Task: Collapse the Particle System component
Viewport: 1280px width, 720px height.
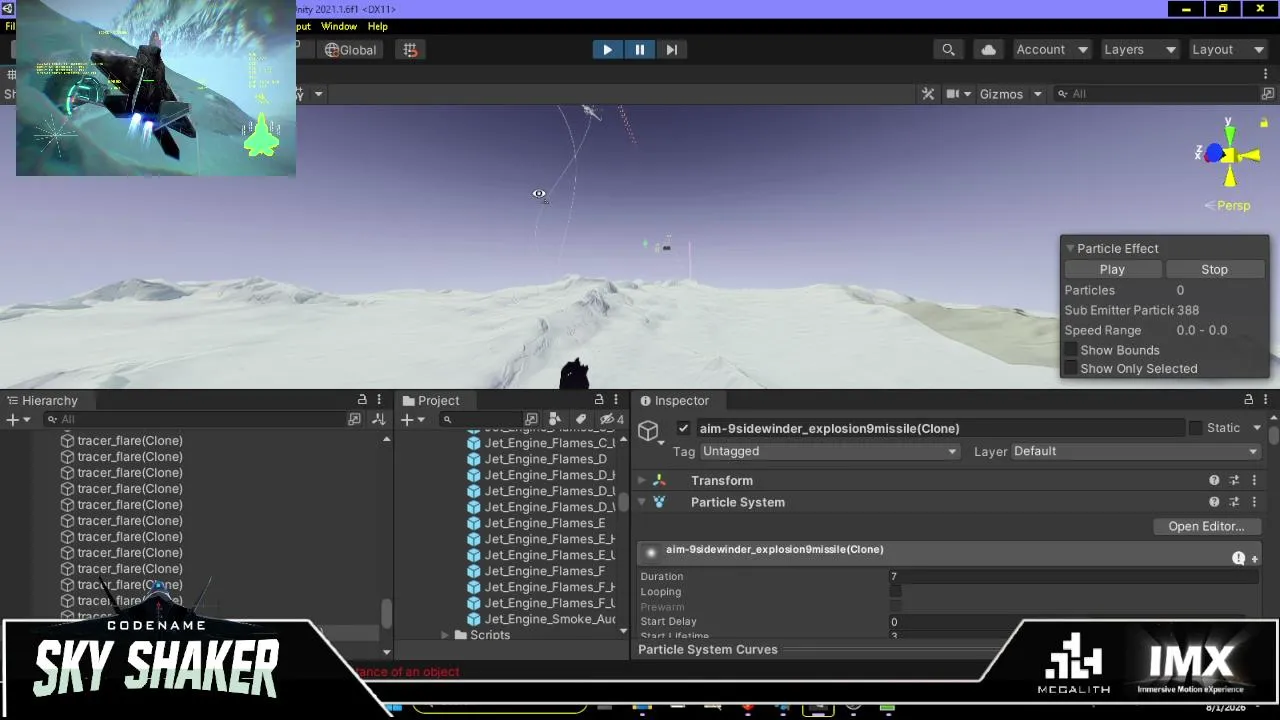Action: (x=642, y=502)
